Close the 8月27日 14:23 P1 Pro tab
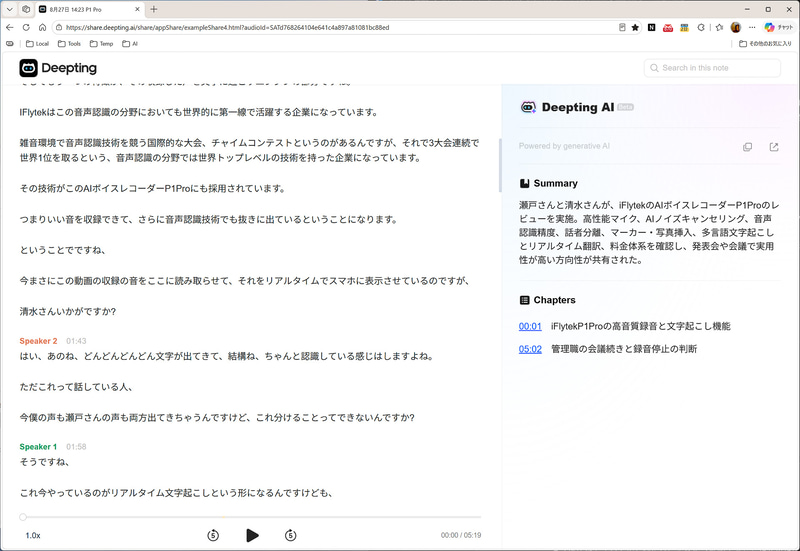 pyautogui.click(x=137, y=9)
